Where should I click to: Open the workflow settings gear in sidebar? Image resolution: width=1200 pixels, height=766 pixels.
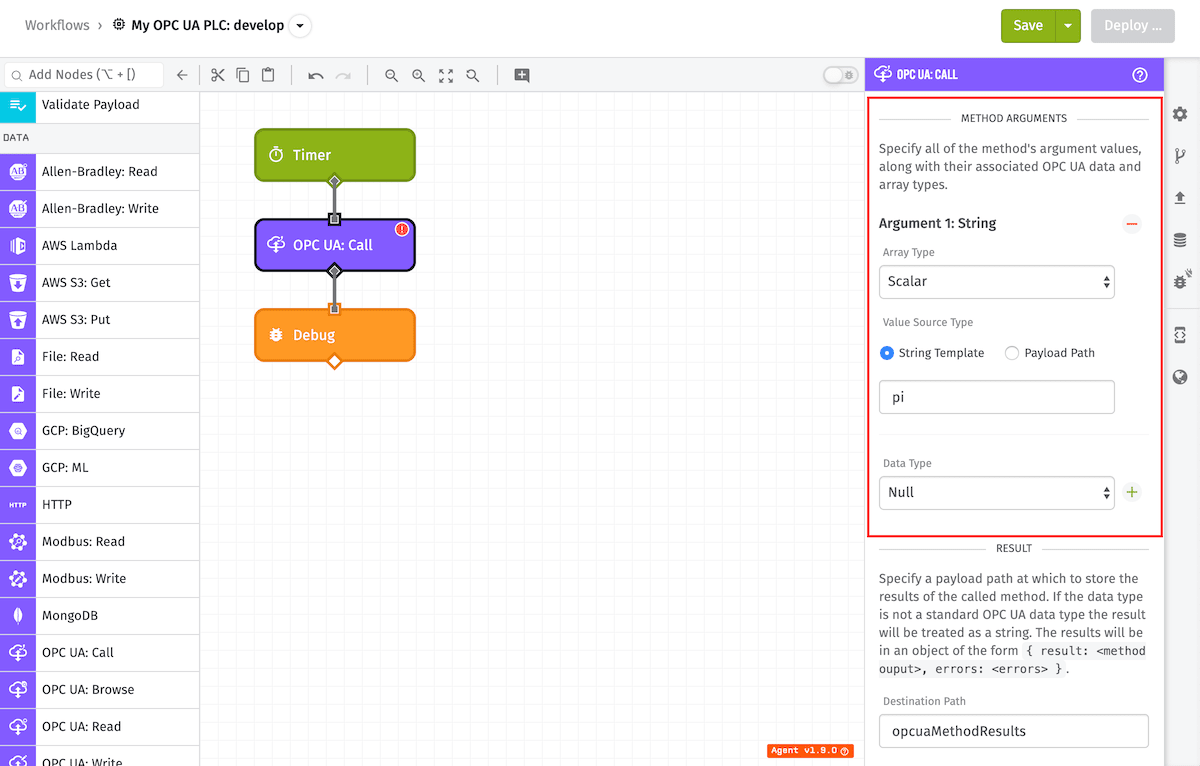[x=1180, y=114]
